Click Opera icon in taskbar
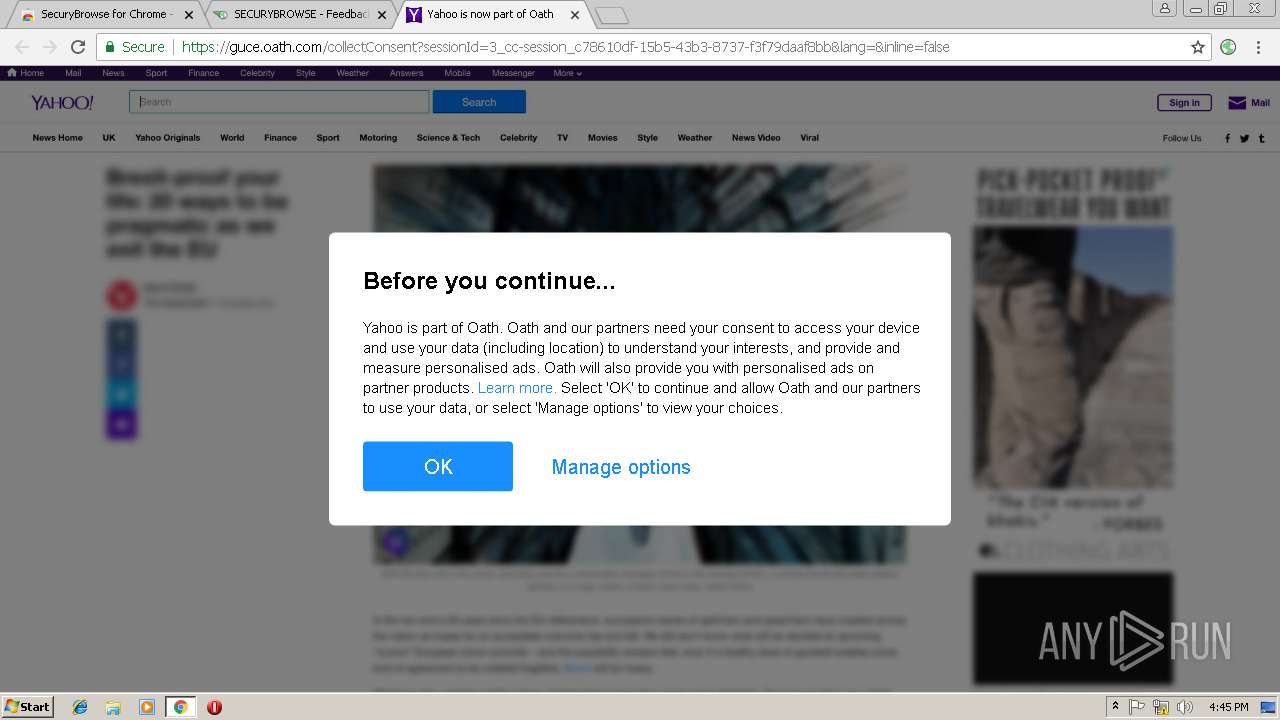 click(x=214, y=707)
